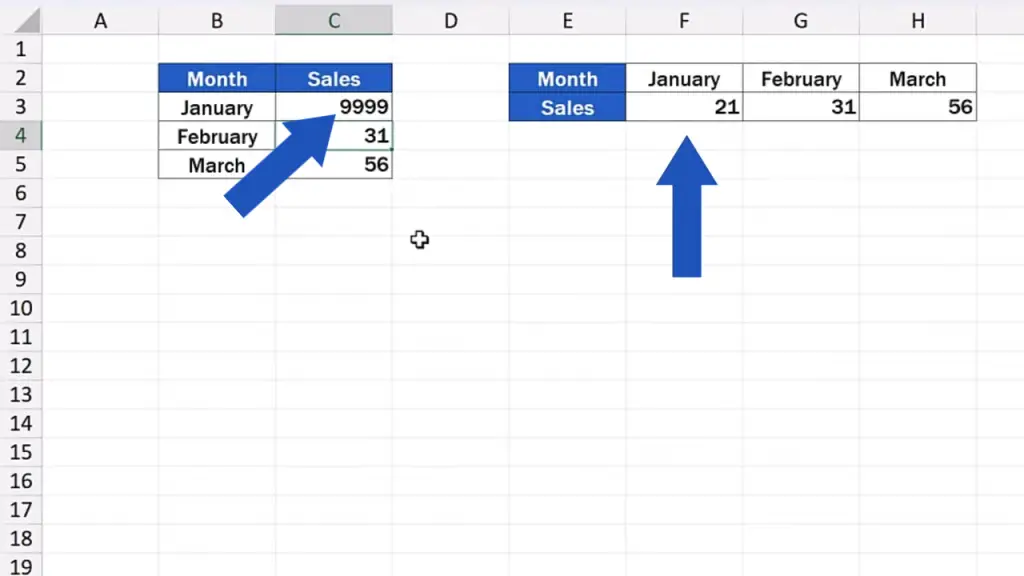Select cell with value 21
This screenshot has height=576, width=1024.
[684, 107]
